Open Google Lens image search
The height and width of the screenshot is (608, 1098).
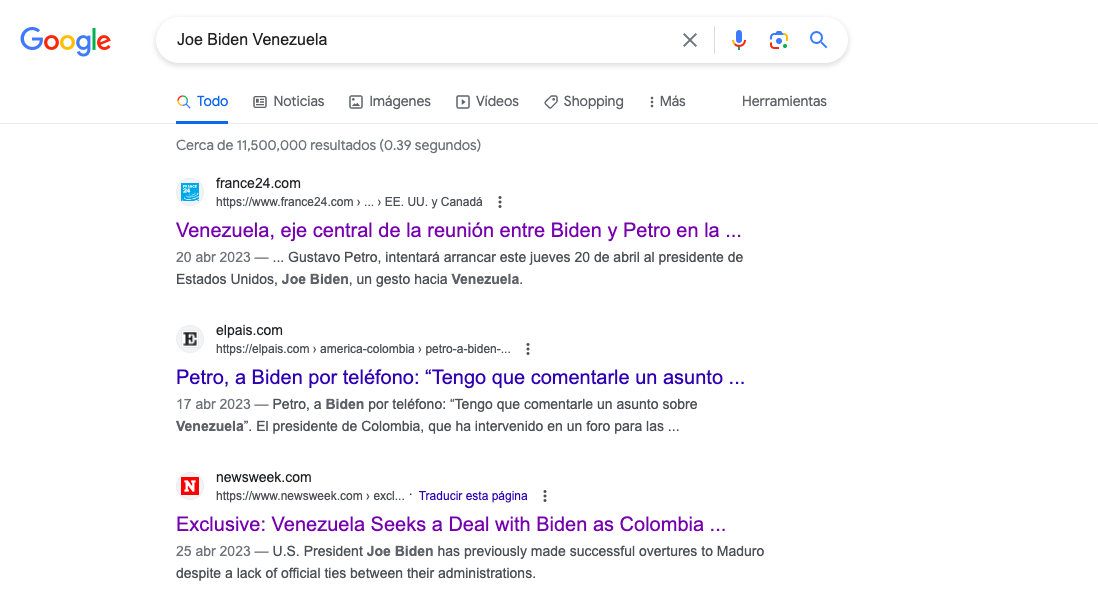778,40
